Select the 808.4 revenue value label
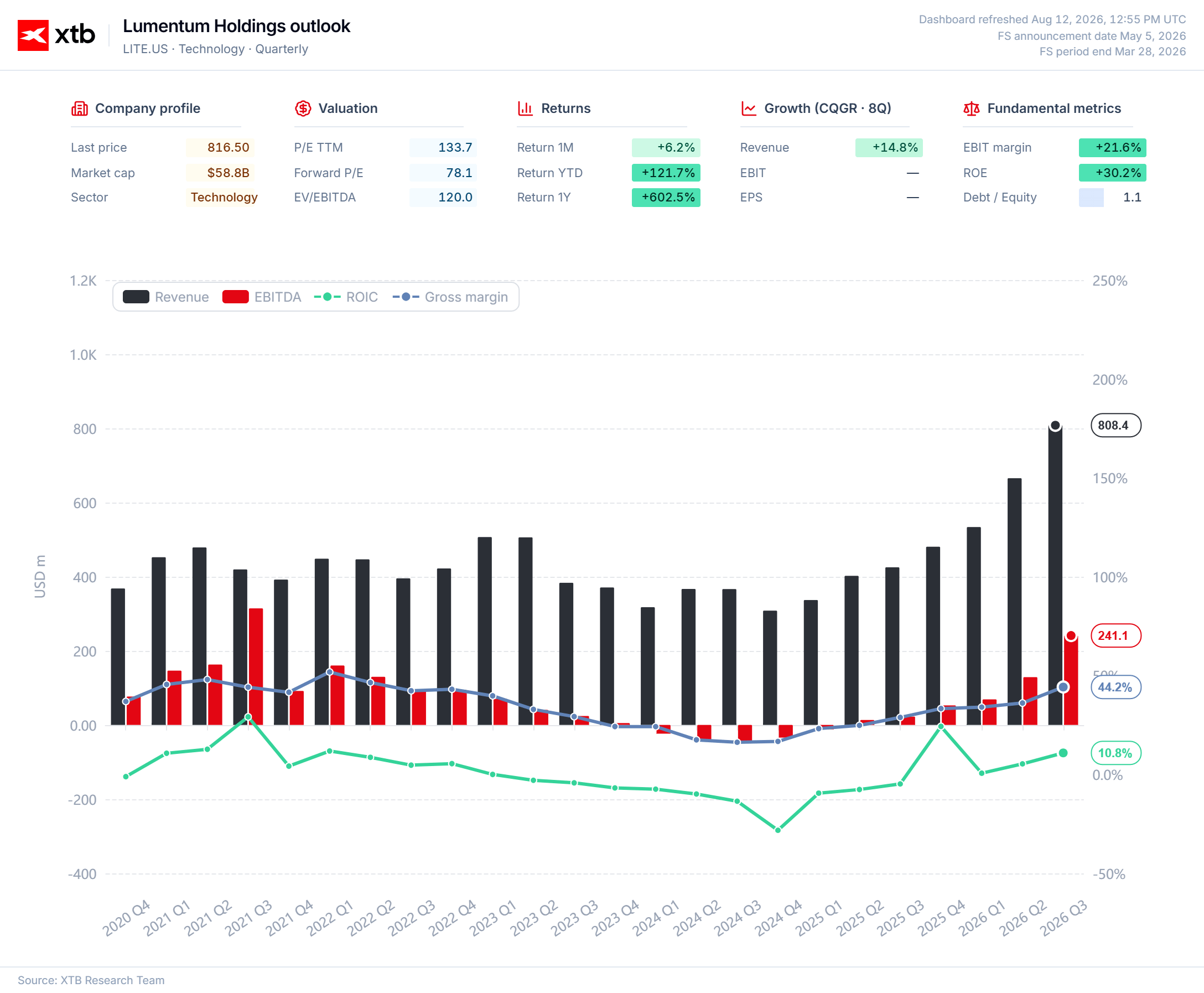The height and width of the screenshot is (993, 1204). tap(1115, 425)
